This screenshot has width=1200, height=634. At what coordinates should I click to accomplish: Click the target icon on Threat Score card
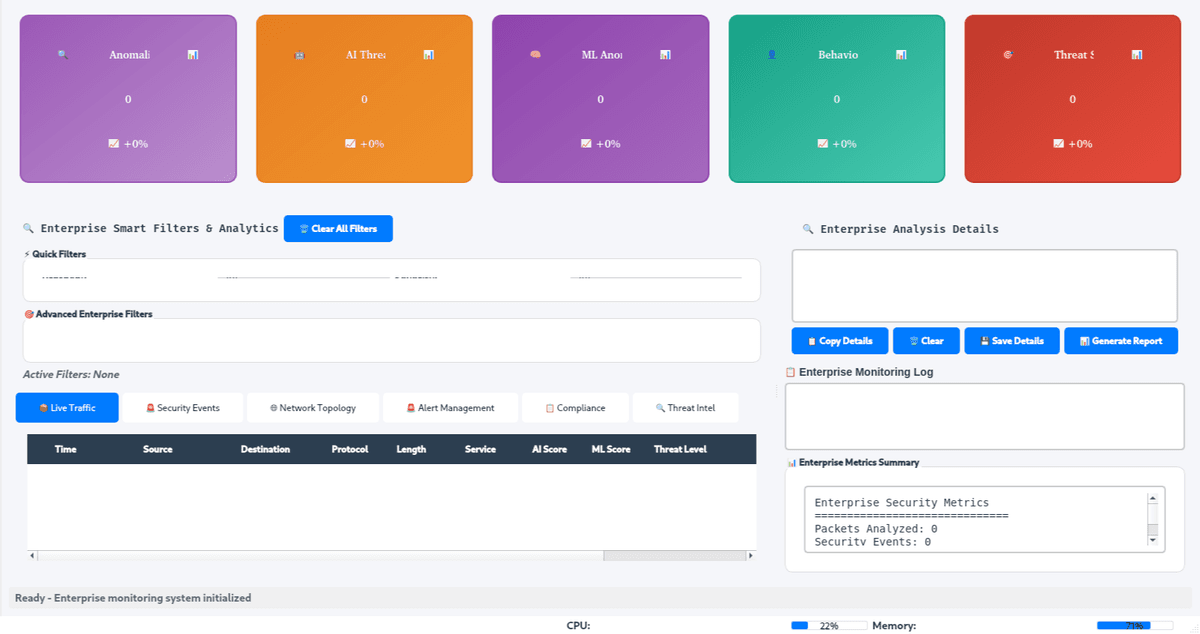pyautogui.click(x=1008, y=55)
